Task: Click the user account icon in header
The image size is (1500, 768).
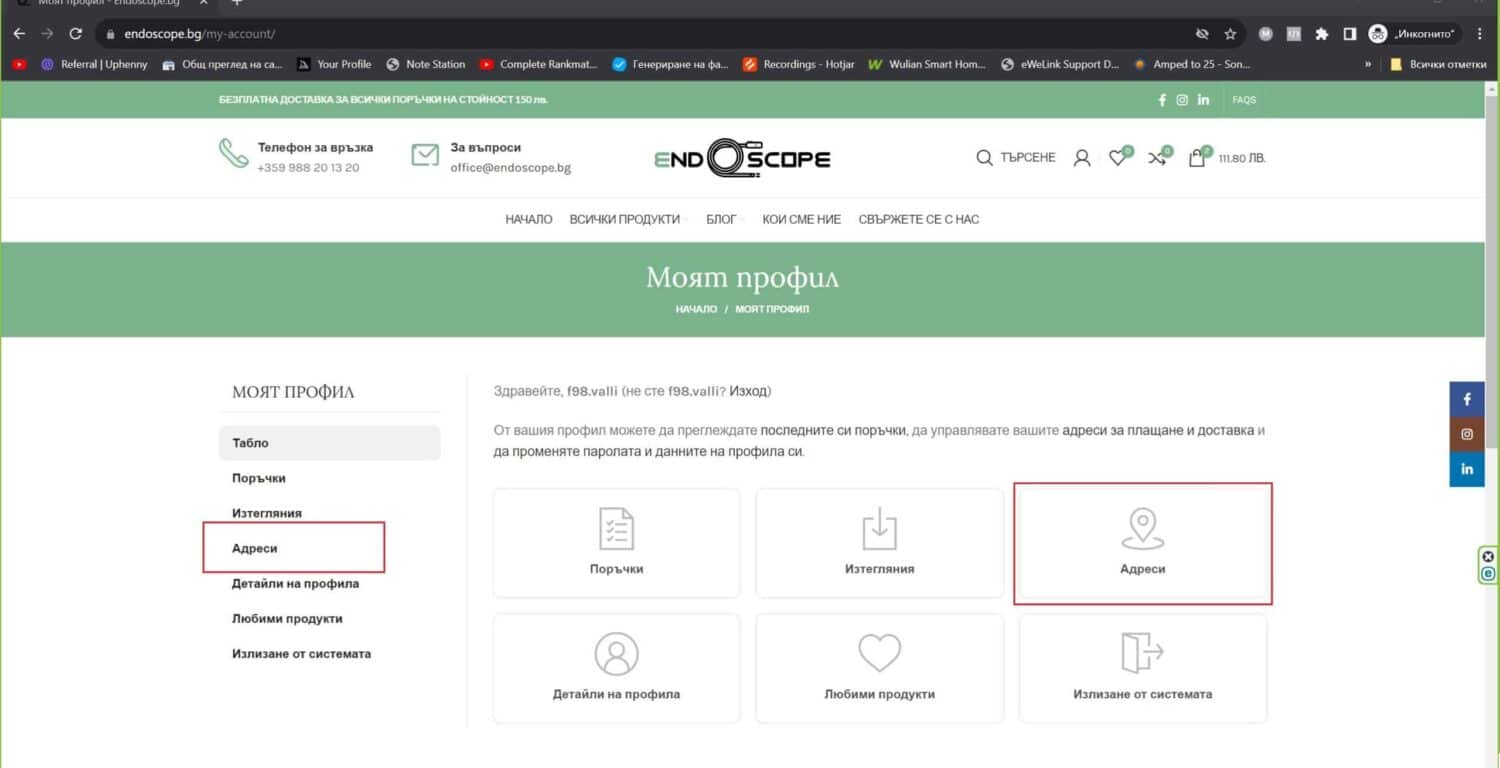Action: (x=1081, y=158)
